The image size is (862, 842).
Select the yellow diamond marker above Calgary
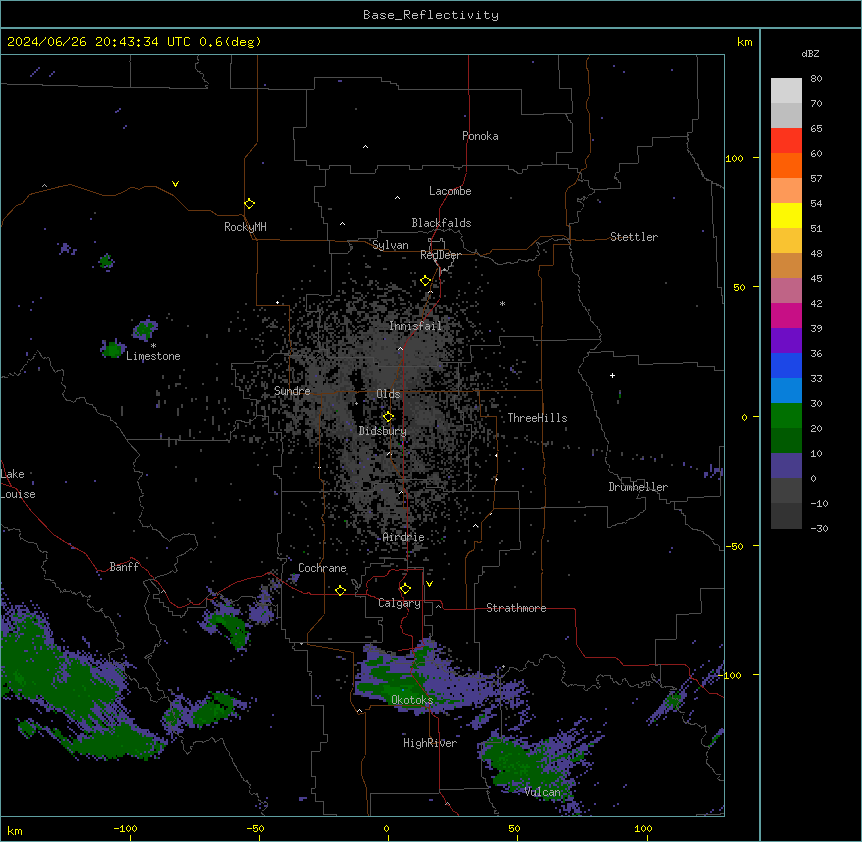(x=405, y=589)
